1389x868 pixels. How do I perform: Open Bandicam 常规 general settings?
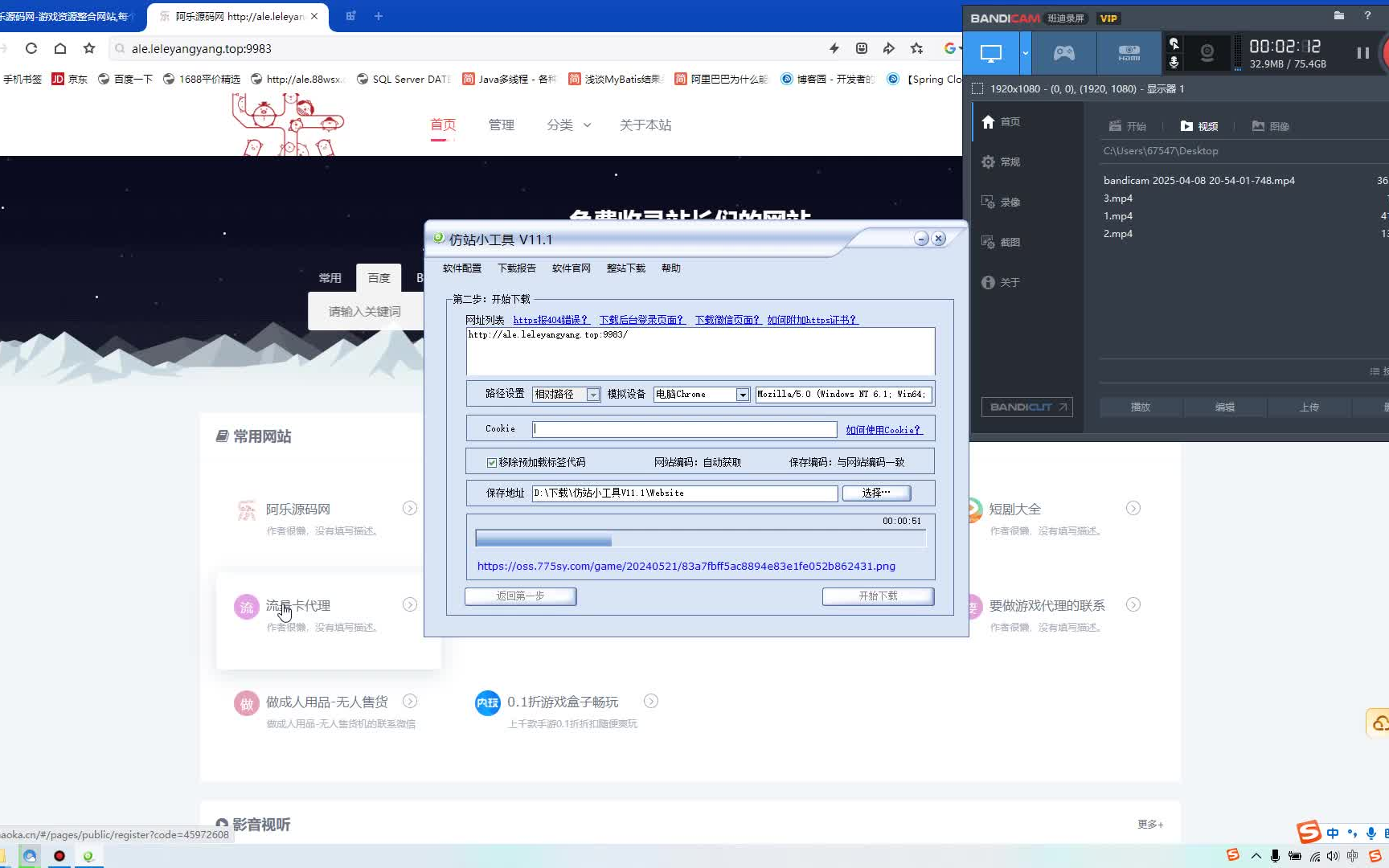pyautogui.click(x=1002, y=162)
